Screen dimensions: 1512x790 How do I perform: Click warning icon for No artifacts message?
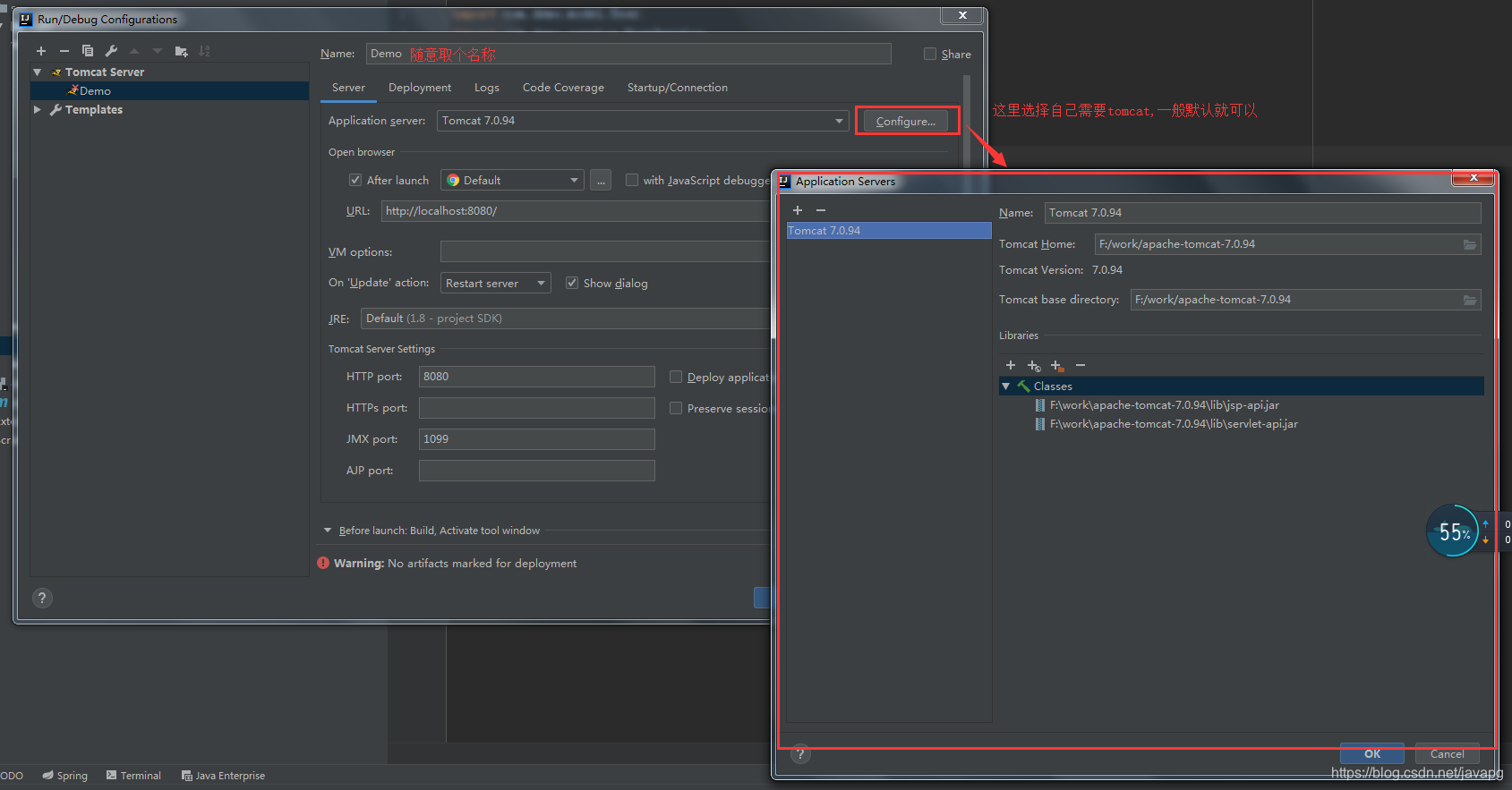[x=323, y=563]
